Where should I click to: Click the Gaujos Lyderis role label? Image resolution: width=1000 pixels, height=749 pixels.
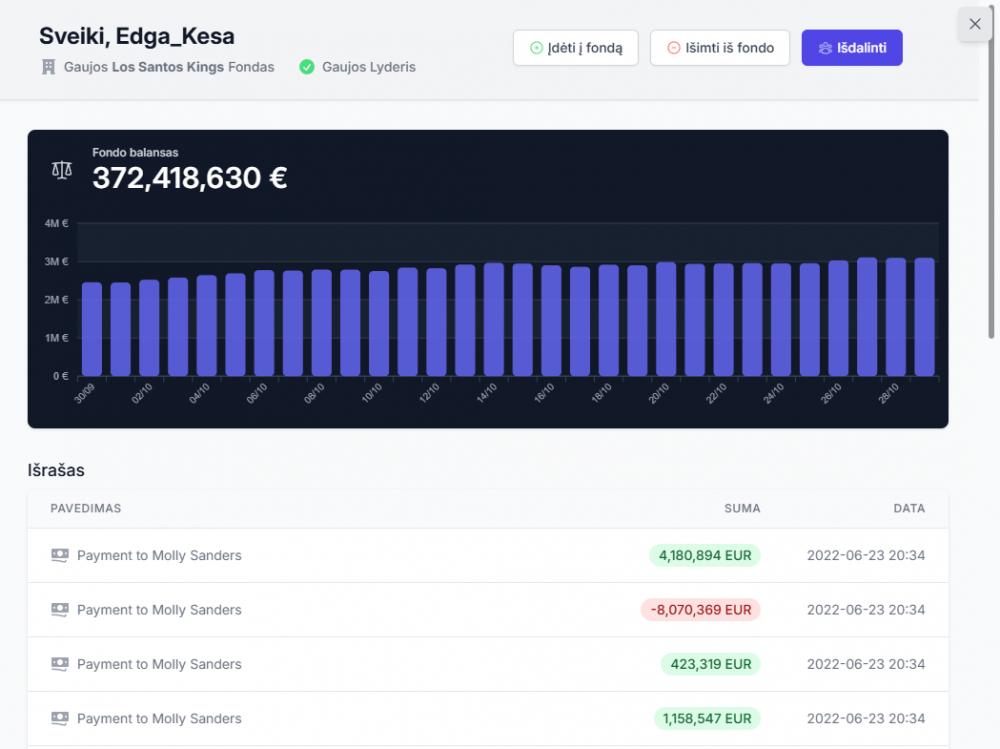click(369, 67)
